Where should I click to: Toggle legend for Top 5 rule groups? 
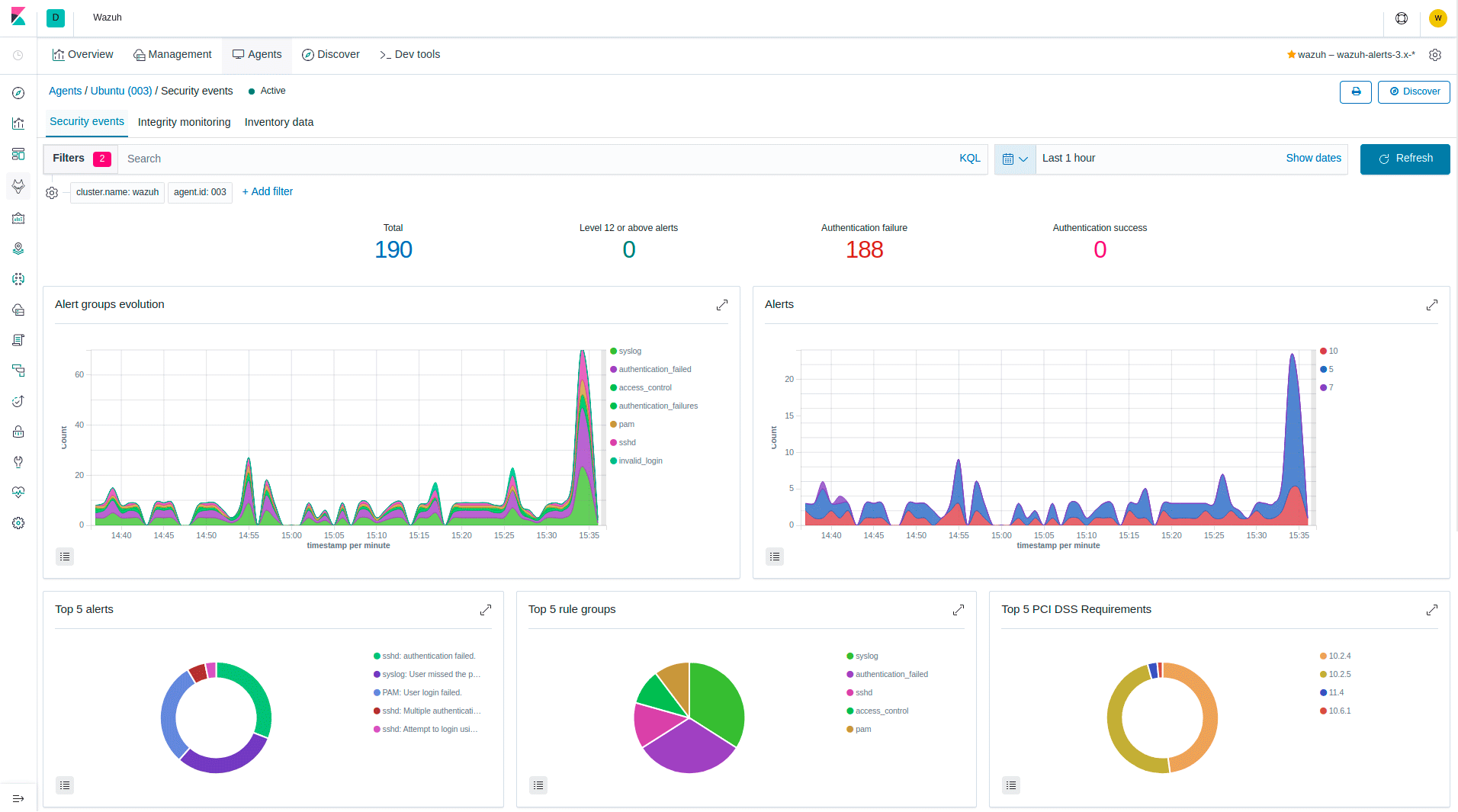click(x=538, y=785)
